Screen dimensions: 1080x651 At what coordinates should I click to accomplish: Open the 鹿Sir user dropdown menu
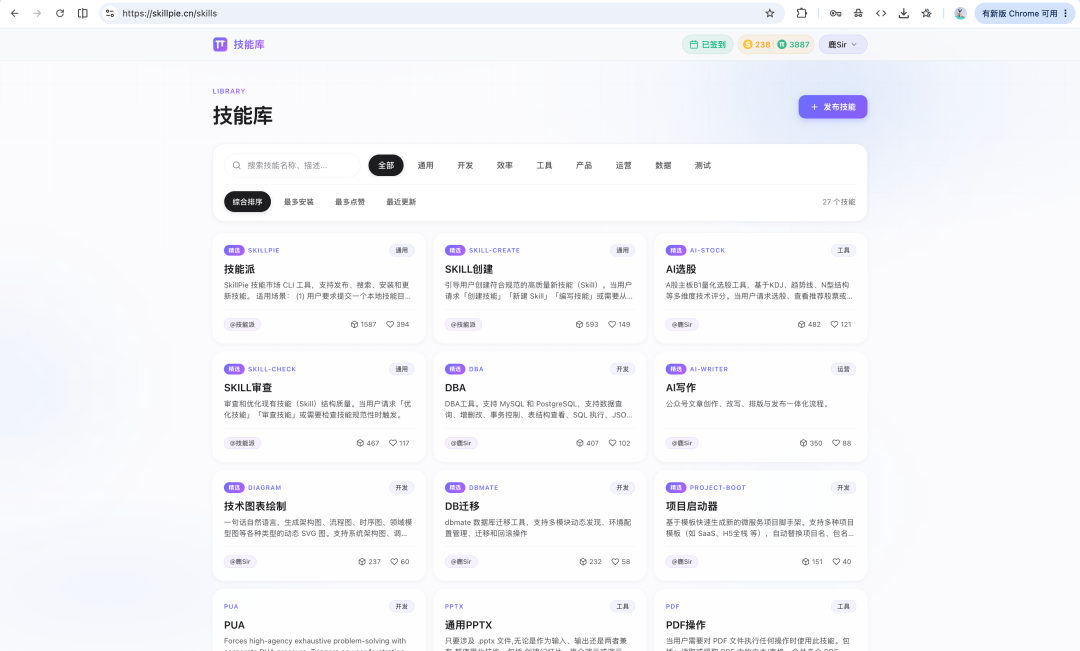(x=842, y=44)
